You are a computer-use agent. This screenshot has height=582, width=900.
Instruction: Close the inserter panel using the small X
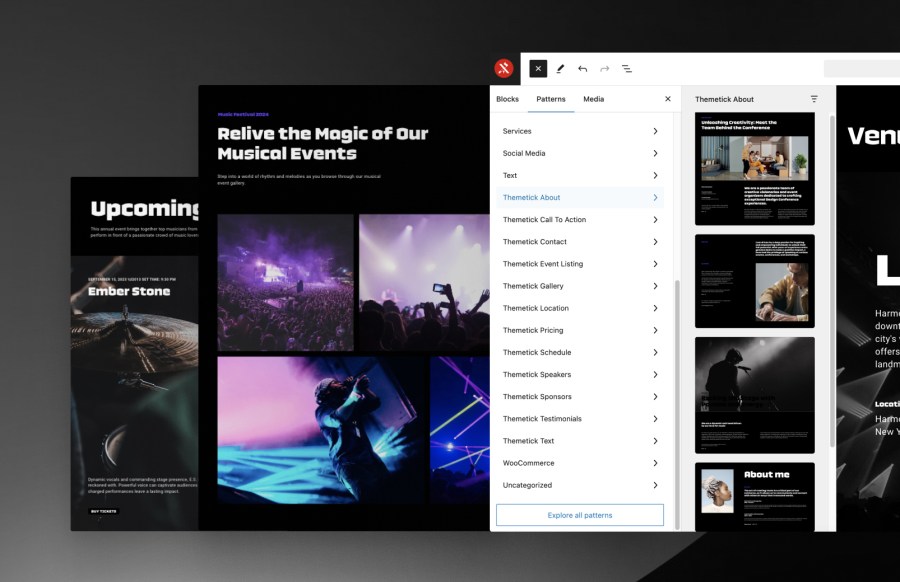pos(668,99)
